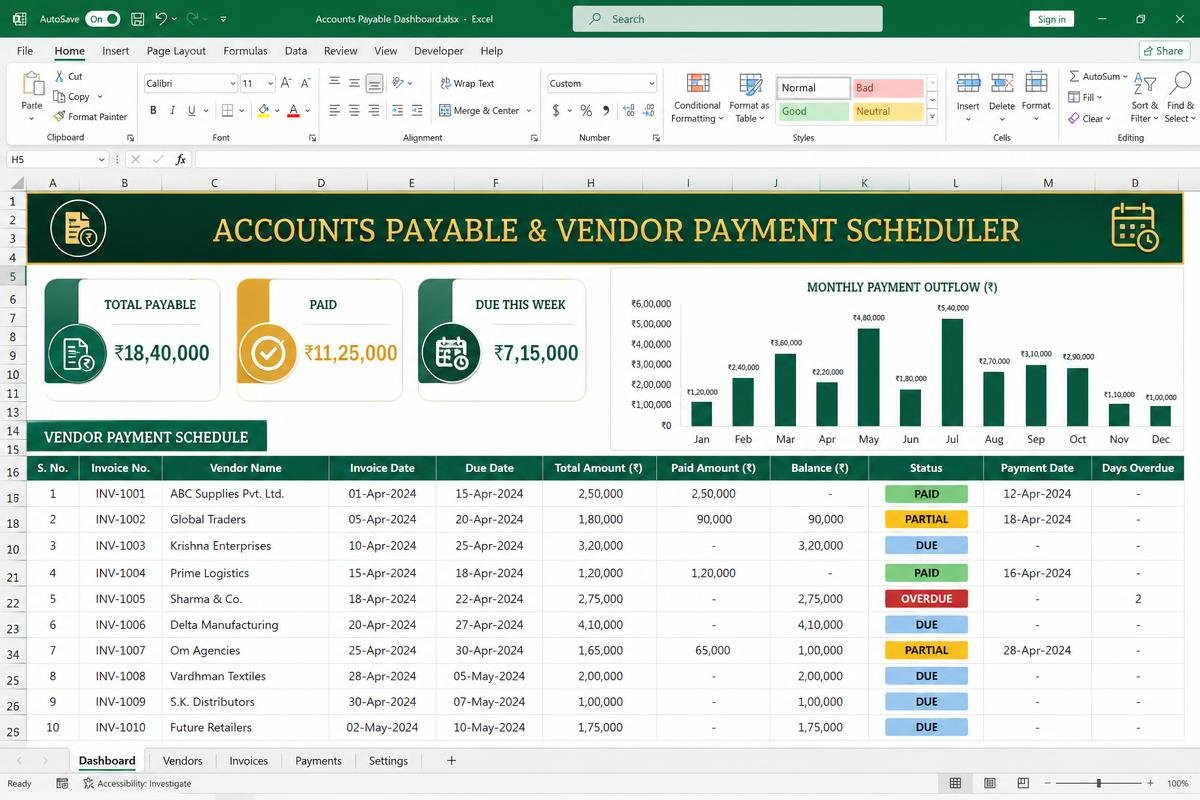Screen dimensions: 1200x800
Task: Click Increase Decimal icon
Action: point(629,111)
